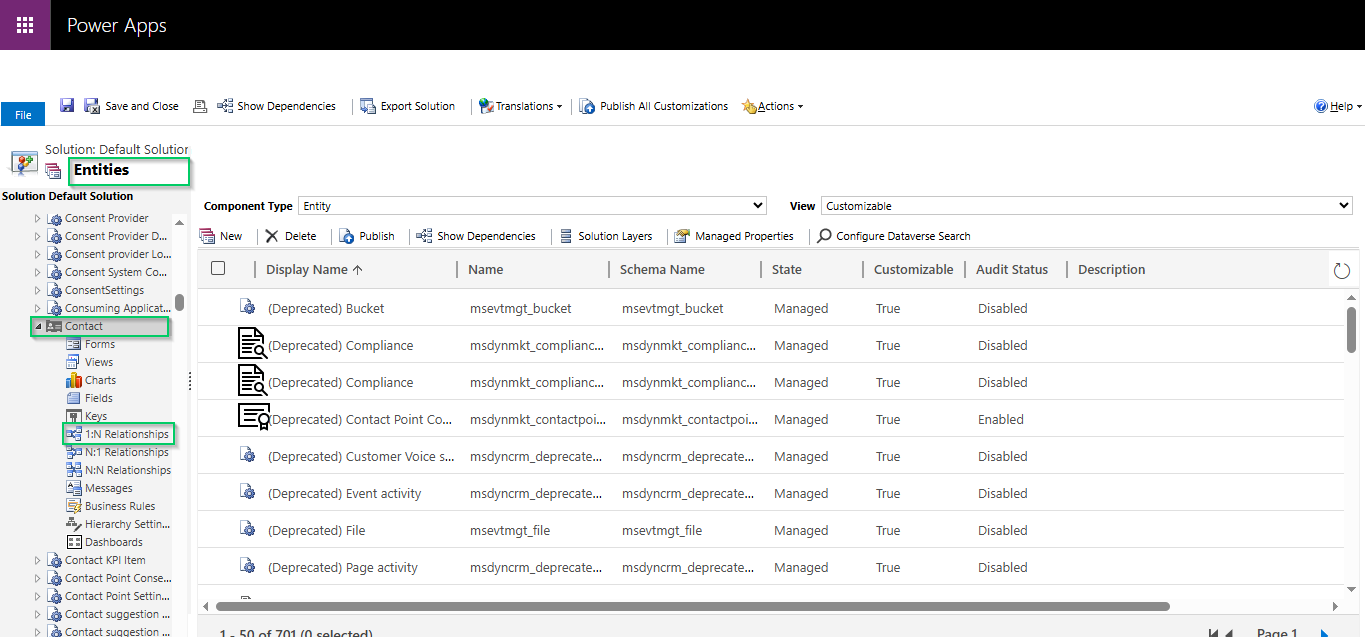Select Consent Provider D... tree item
The image size is (1365, 637).
pos(116,236)
